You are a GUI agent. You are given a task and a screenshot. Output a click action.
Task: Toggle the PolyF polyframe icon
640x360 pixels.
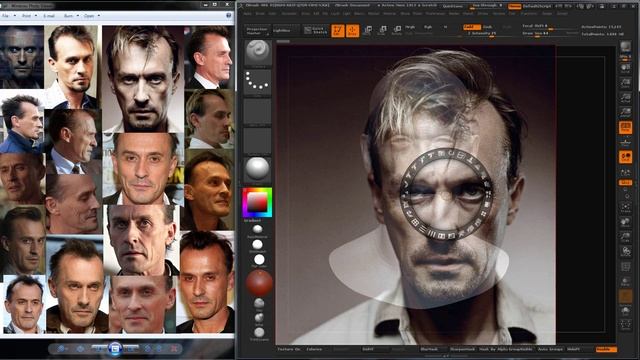click(625, 267)
